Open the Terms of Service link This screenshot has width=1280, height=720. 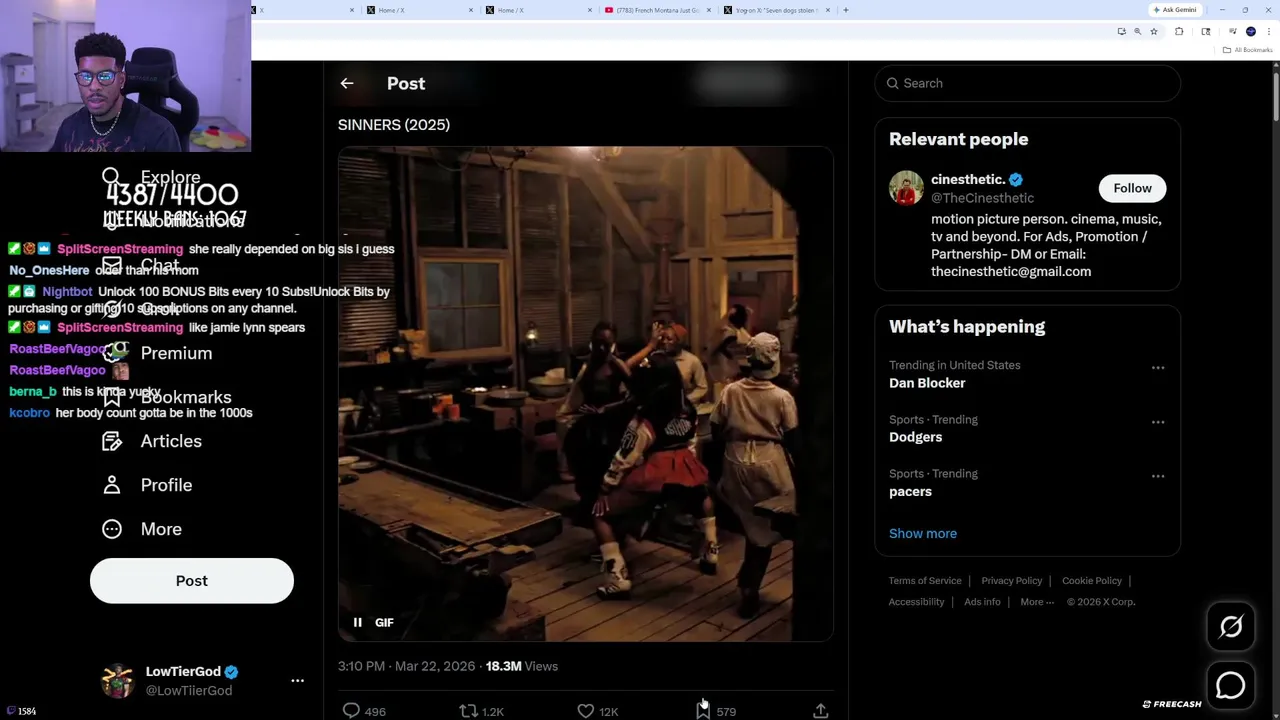pyautogui.click(x=925, y=581)
